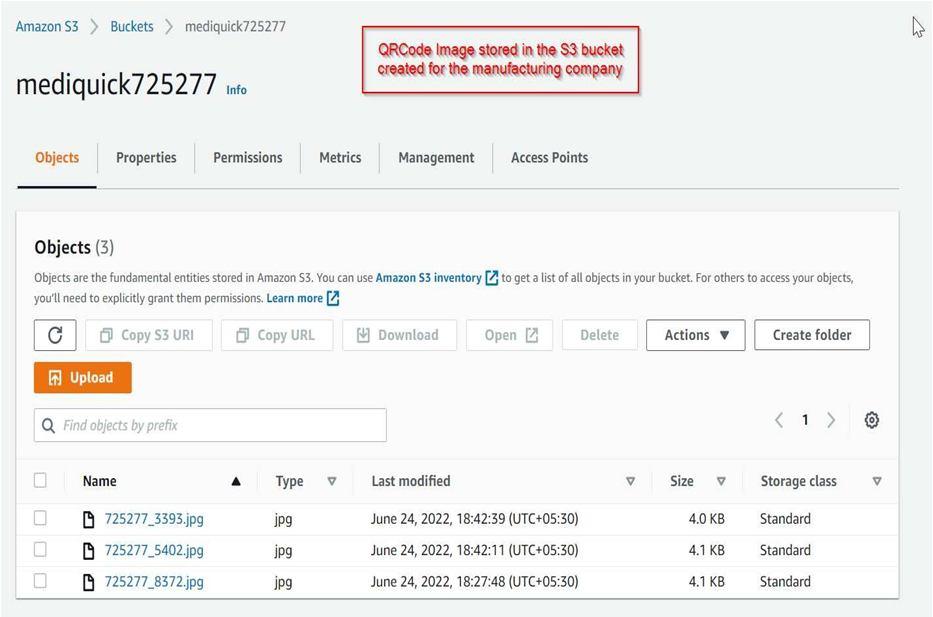This screenshot has width=933, height=617.
Task: Click the Download button
Action: (x=399, y=335)
